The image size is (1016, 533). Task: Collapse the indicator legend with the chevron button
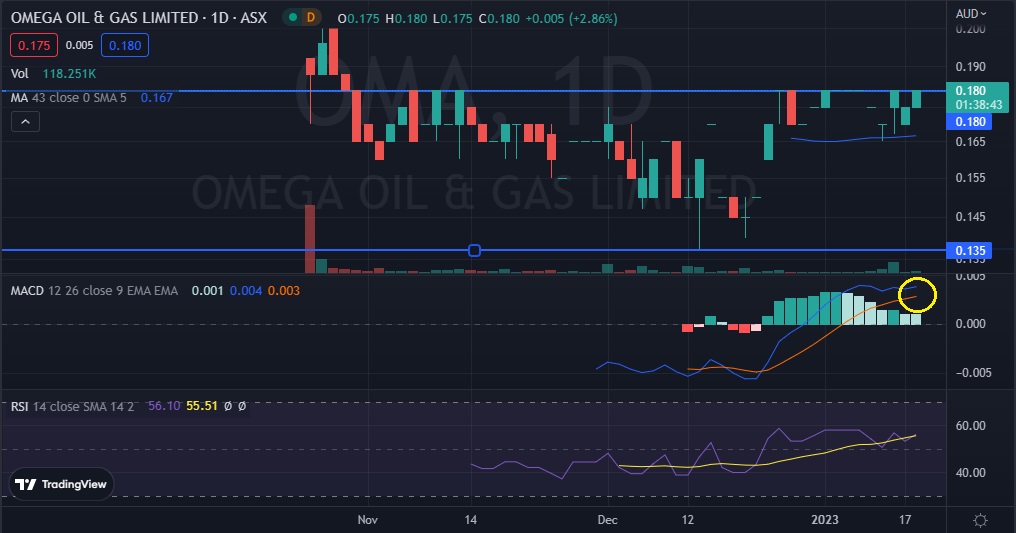pyautogui.click(x=25, y=122)
